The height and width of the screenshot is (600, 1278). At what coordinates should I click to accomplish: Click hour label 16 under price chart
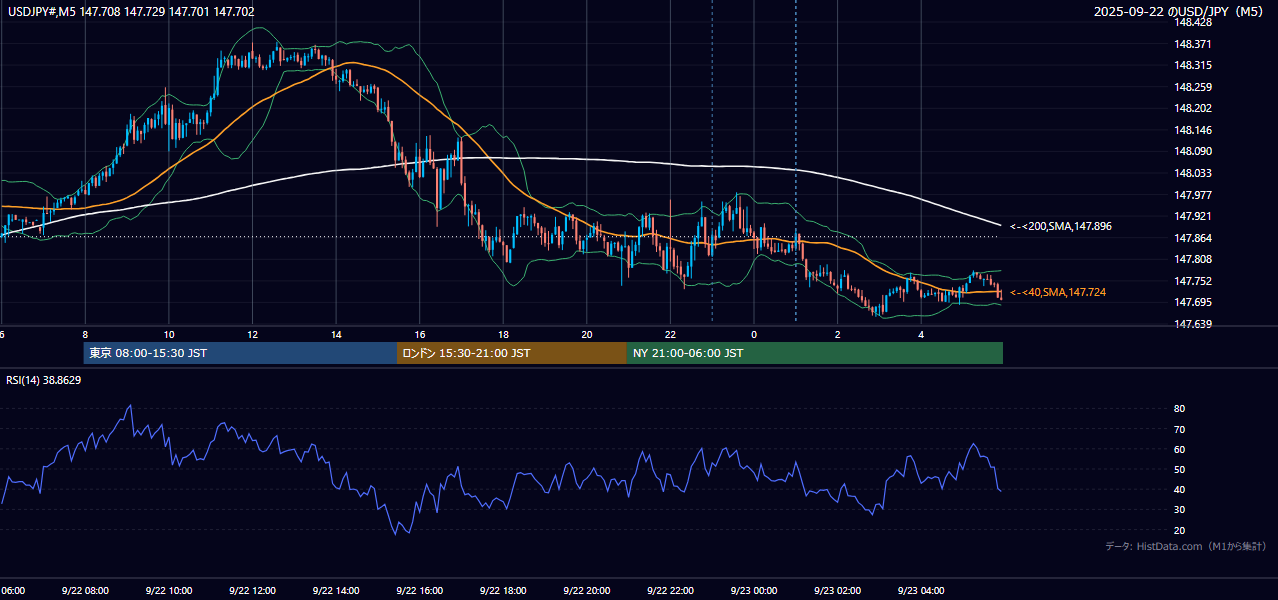pyautogui.click(x=420, y=334)
